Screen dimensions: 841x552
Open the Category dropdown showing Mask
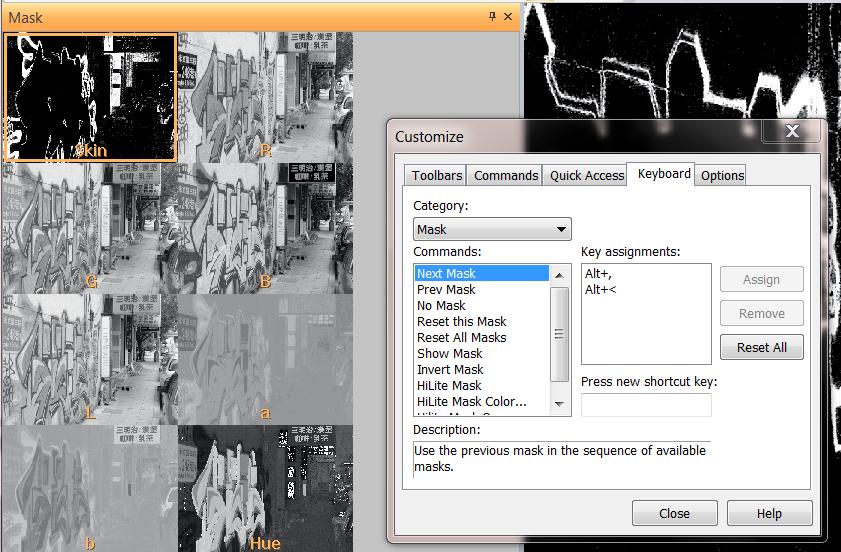click(x=492, y=229)
